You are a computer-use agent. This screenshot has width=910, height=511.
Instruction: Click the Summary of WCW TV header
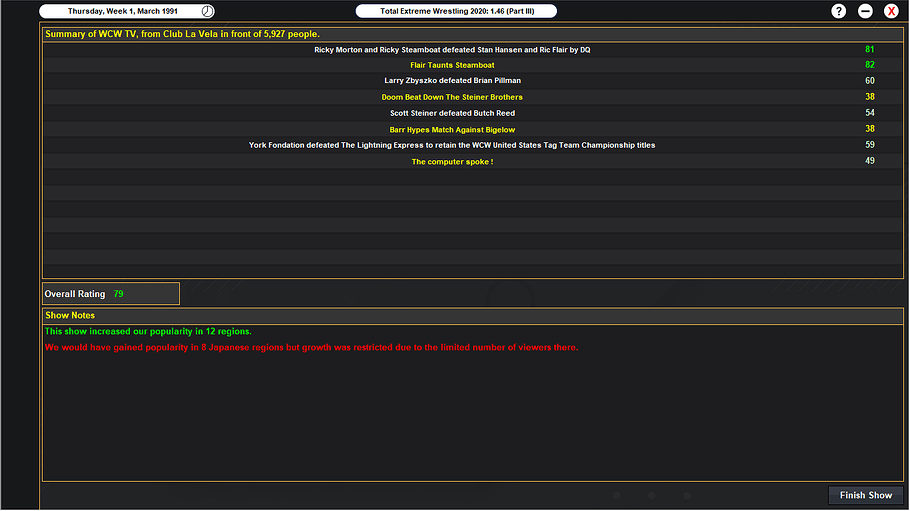(472, 34)
